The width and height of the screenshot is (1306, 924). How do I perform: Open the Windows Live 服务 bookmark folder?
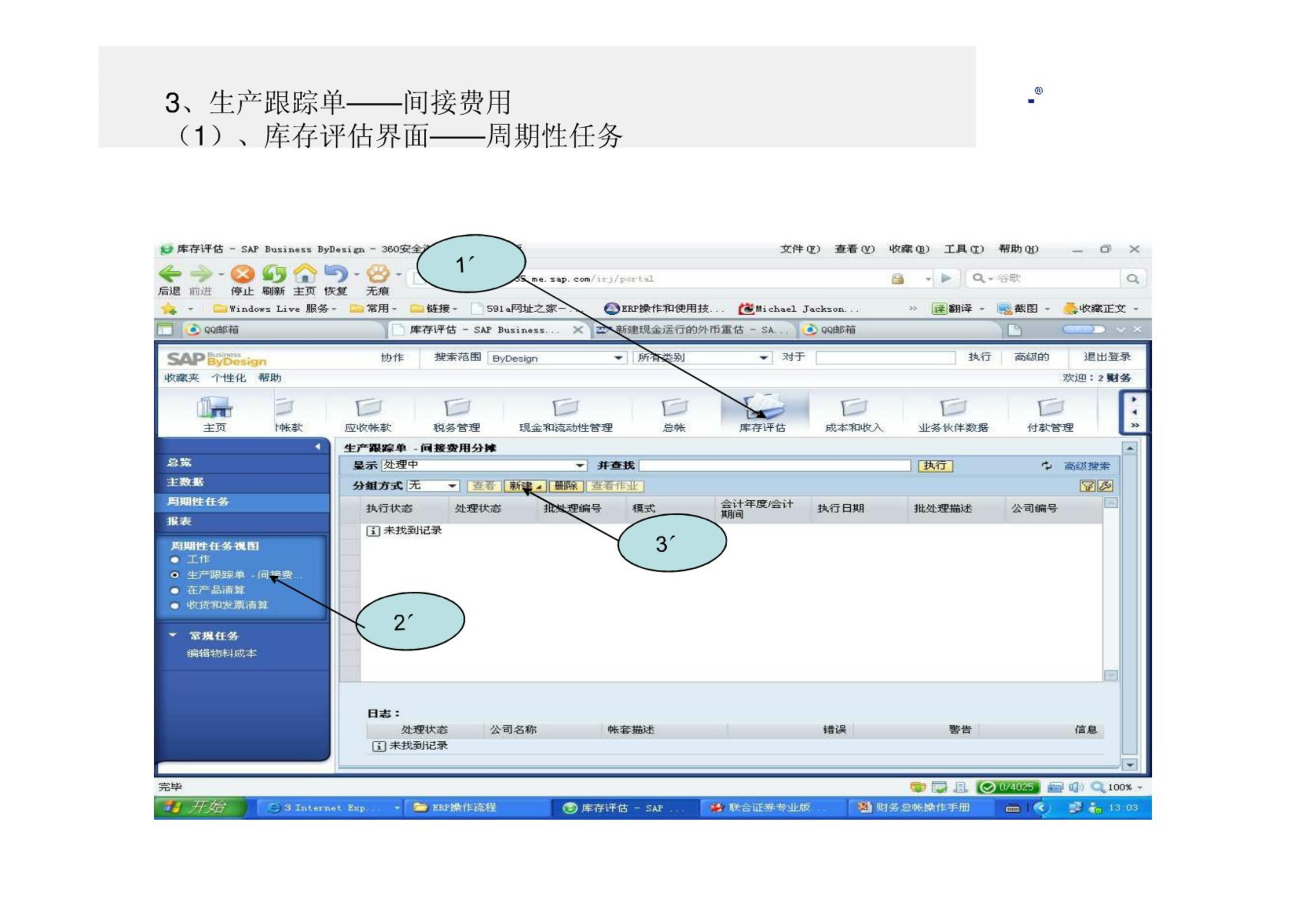275,308
